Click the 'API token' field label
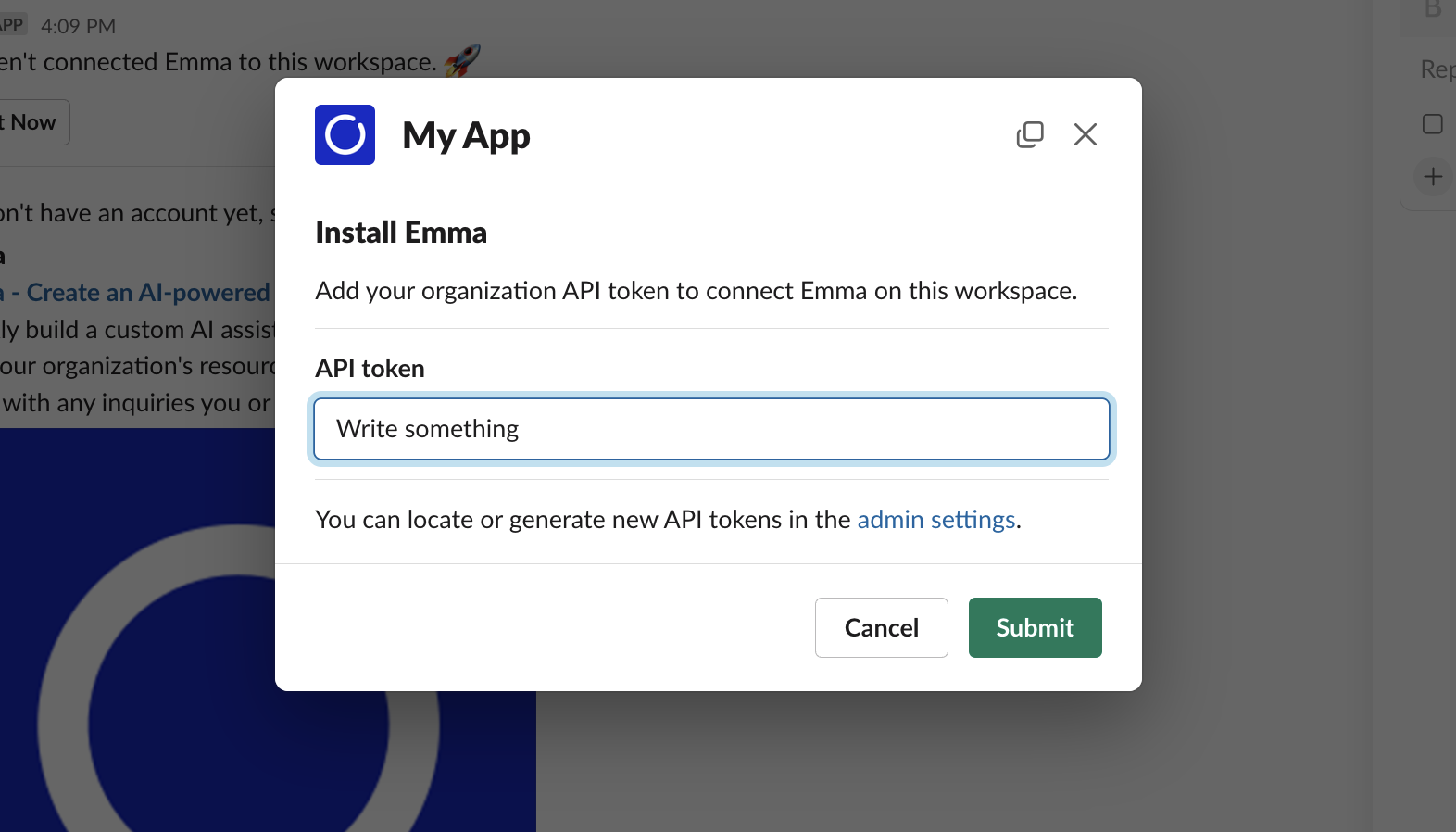1456x832 pixels. (x=370, y=369)
